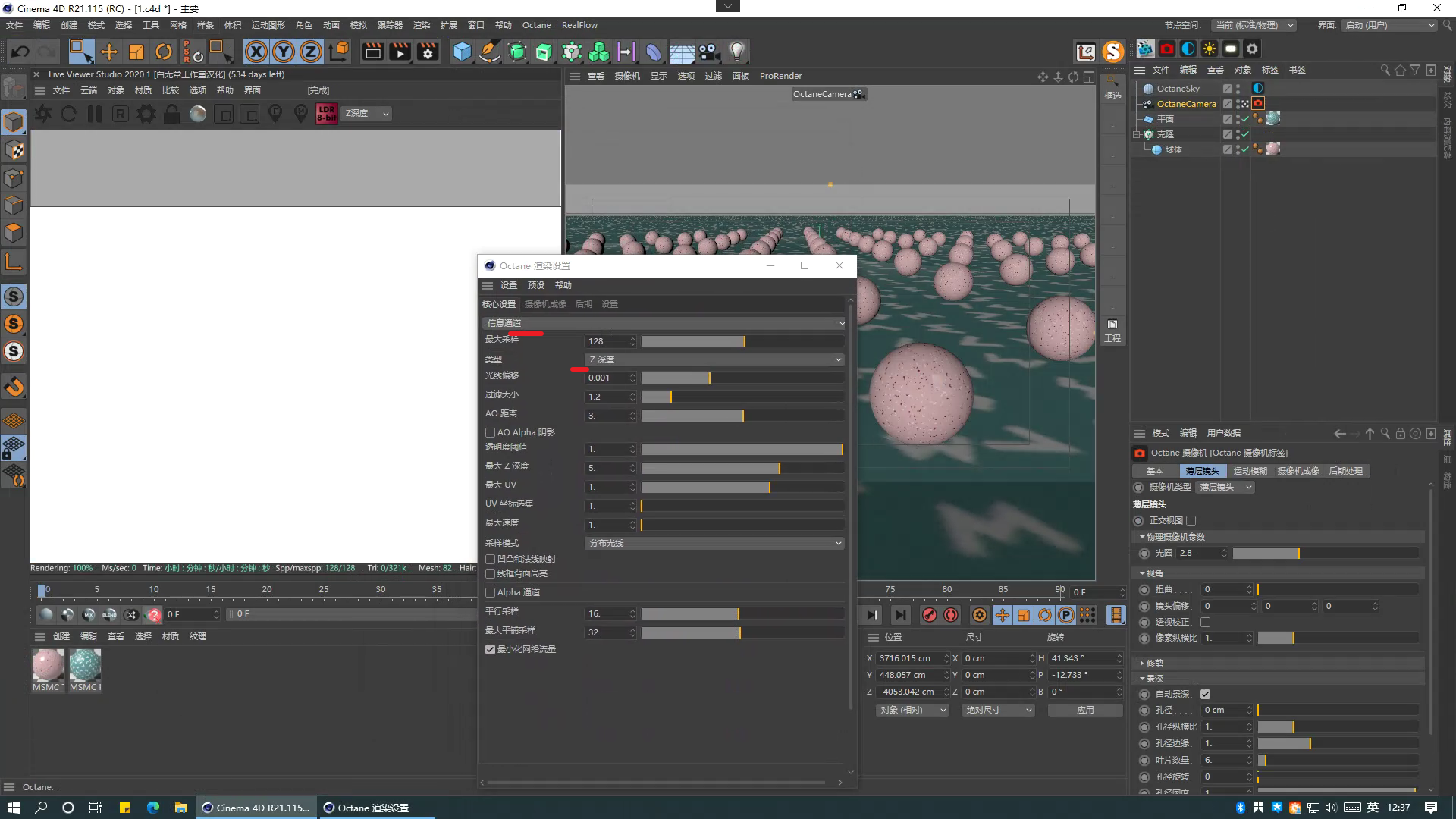Image resolution: width=1456 pixels, height=819 pixels.
Task: Open Windows Search on taskbar
Action: pos(41,808)
